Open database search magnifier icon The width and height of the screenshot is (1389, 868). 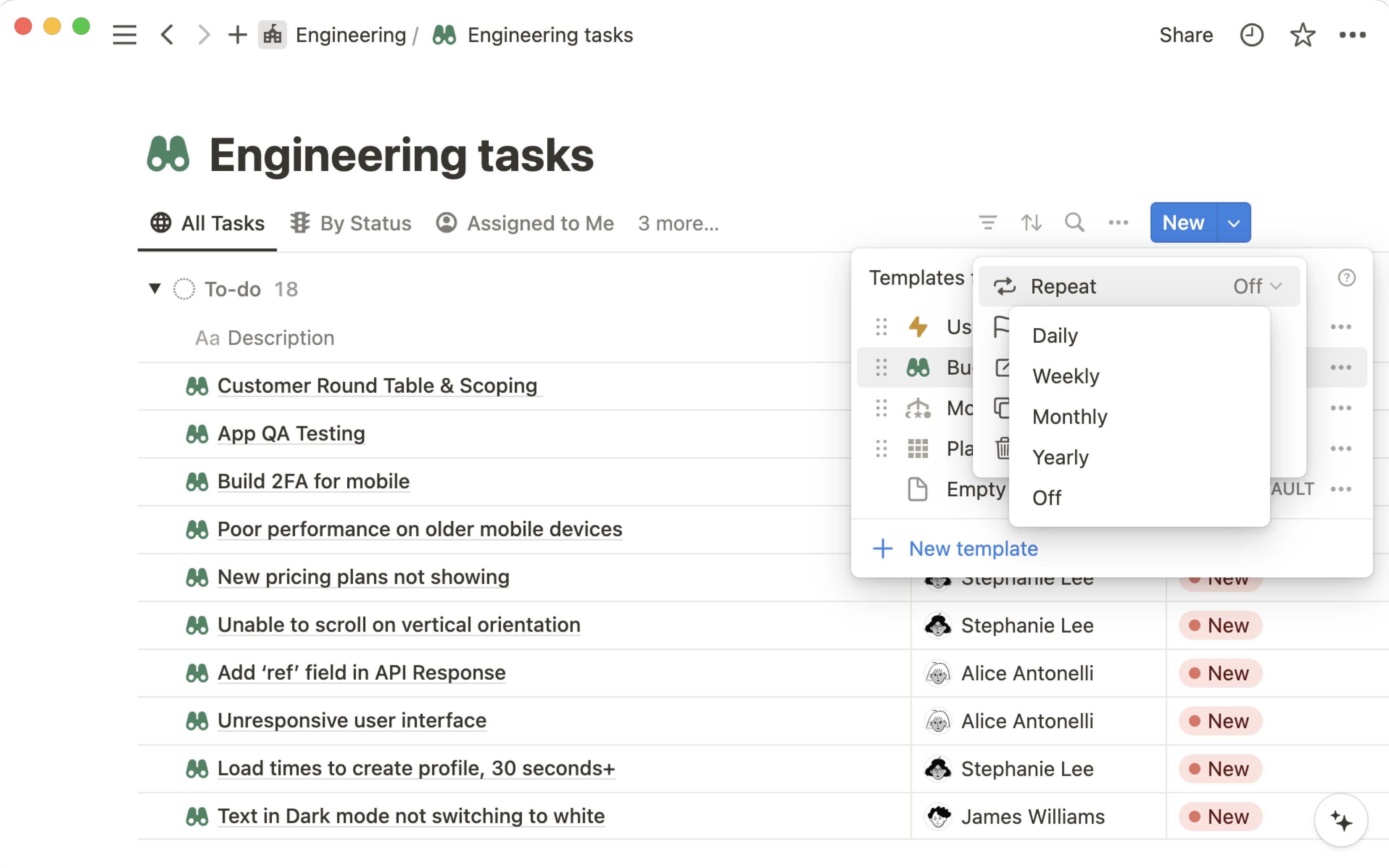point(1074,222)
